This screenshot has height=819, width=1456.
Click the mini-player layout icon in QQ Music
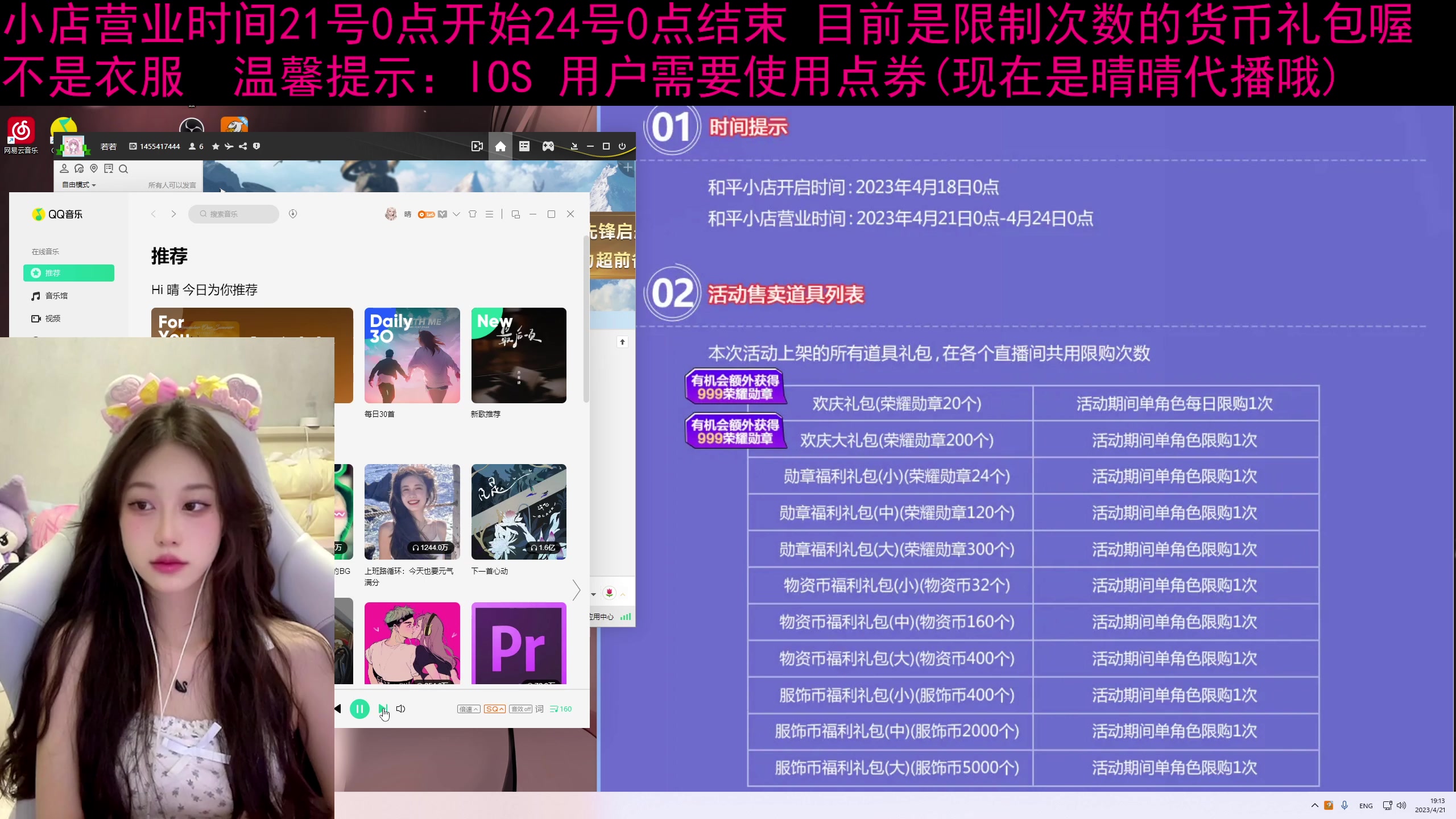[x=515, y=214]
